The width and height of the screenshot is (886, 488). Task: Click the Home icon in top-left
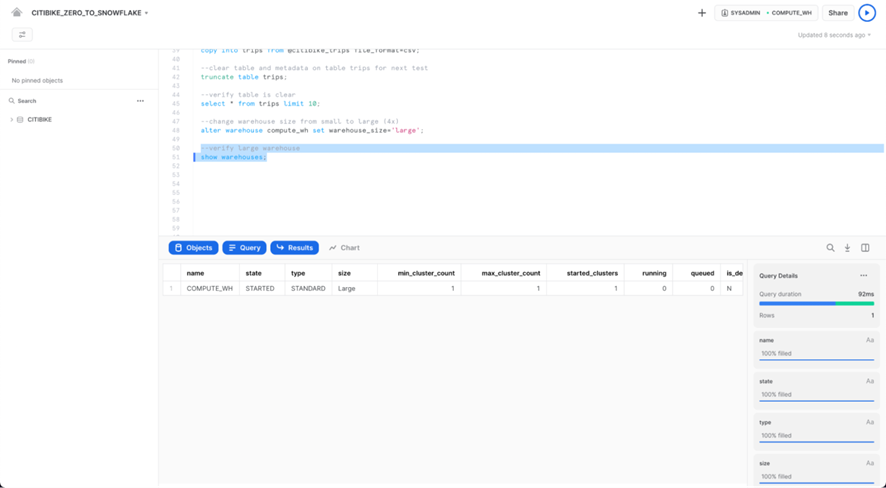click(x=17, y=13)
